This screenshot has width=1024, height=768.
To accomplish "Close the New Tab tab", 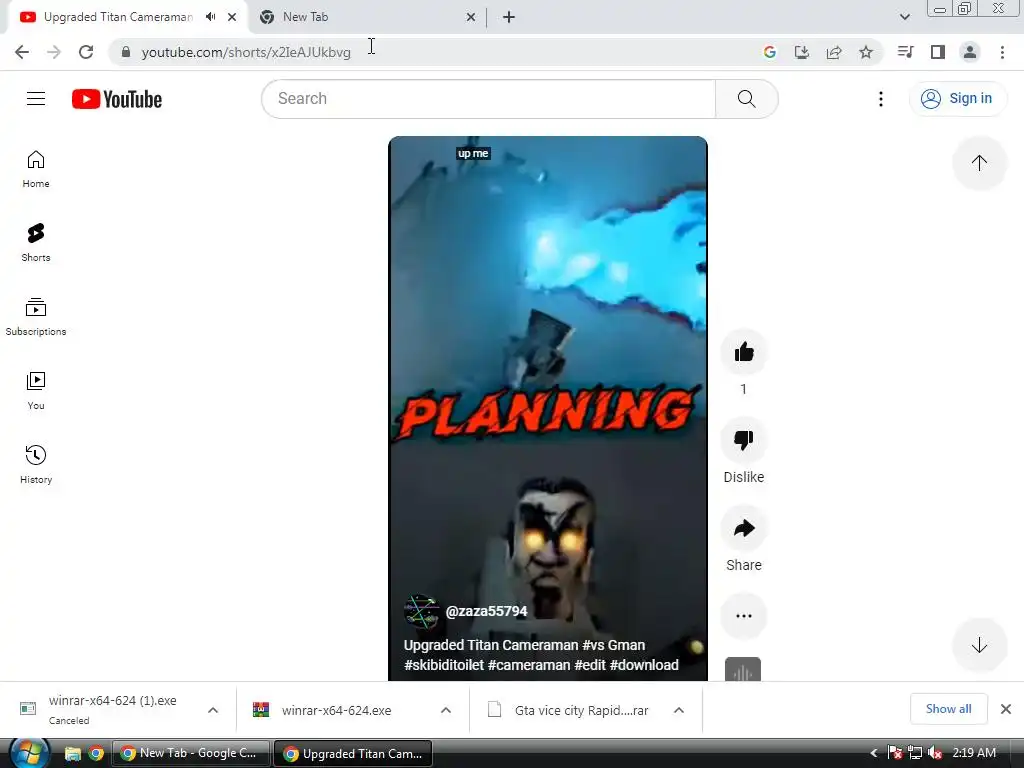I will click(x=471, y=17).
